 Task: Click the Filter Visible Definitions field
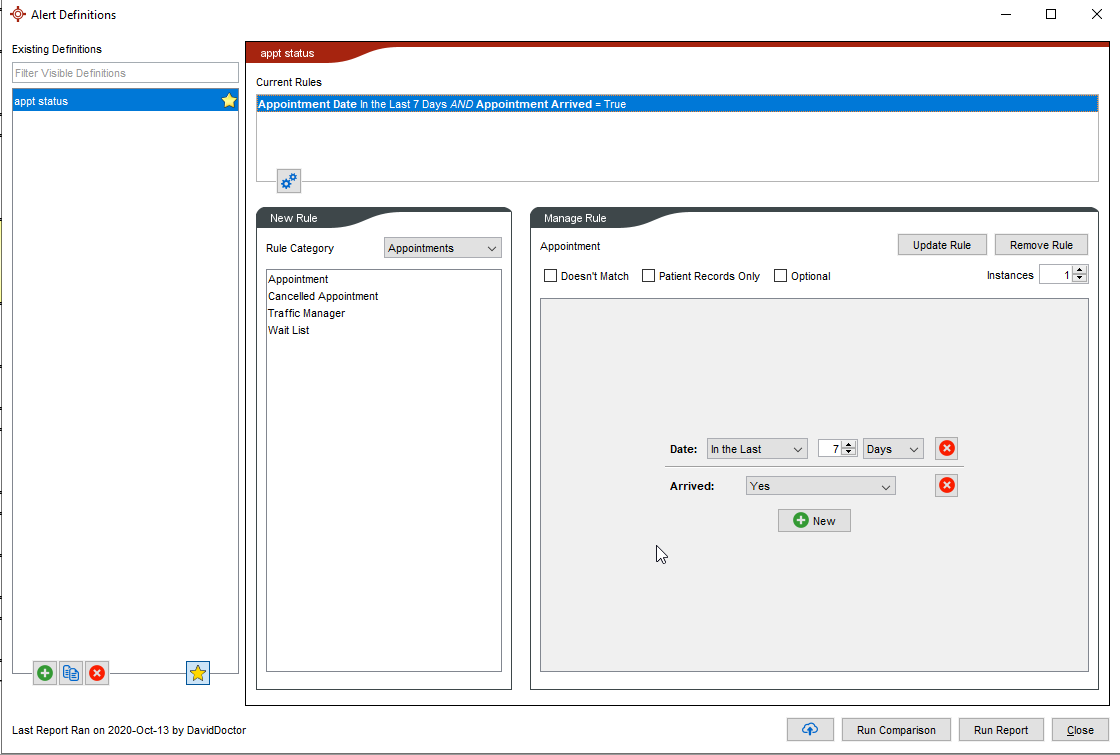click(x=125, y=73)
